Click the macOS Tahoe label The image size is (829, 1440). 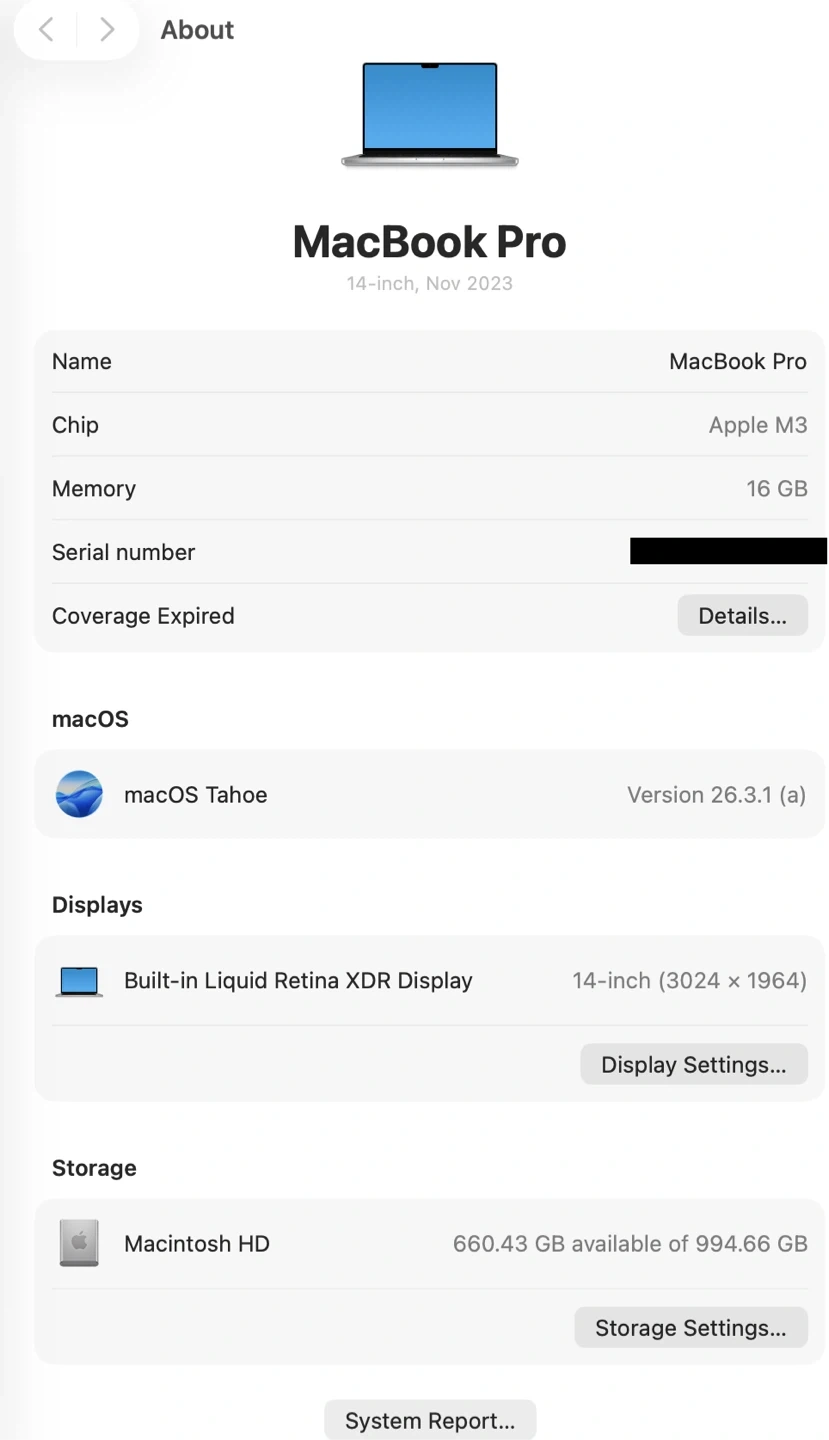point(195,795)
